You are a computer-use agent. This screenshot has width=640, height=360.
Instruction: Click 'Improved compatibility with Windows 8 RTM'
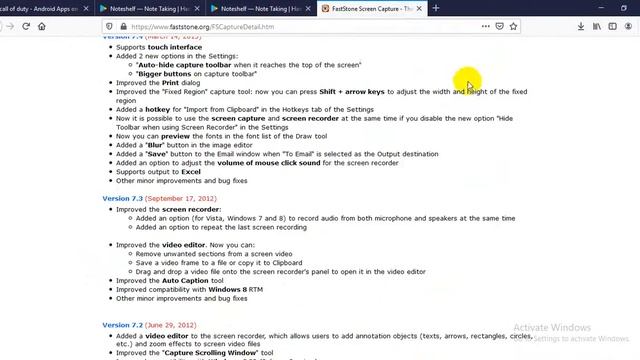pyautogui.click(x=189, y=289)
